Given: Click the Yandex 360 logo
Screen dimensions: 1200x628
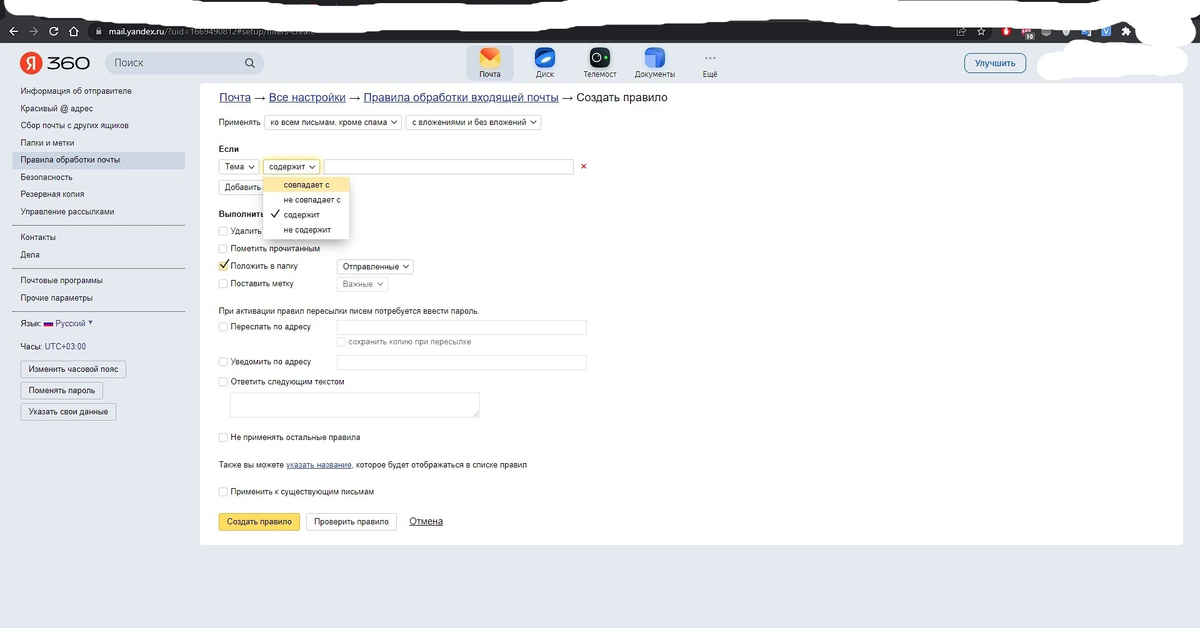Looking at the screenshot, I should (55, 63).
